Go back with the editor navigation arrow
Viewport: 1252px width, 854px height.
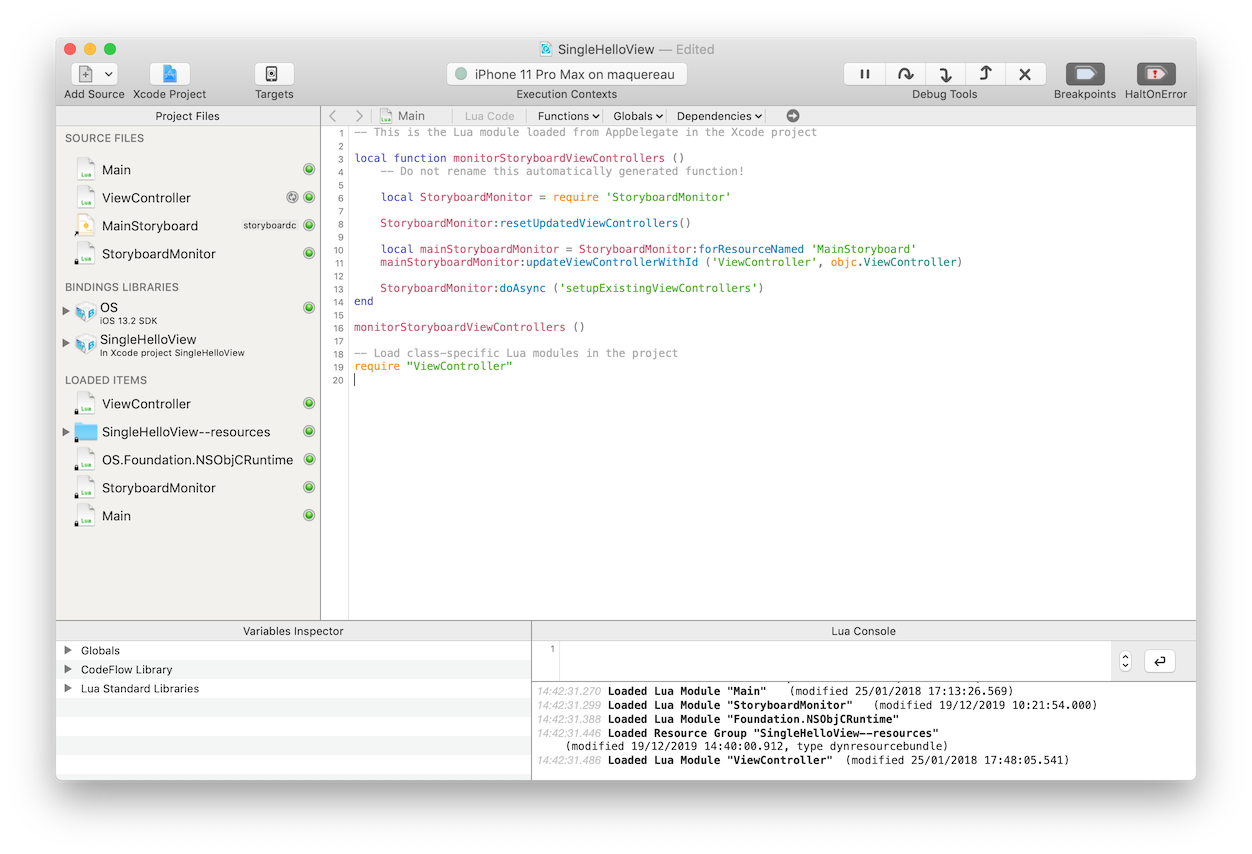point(334,116)
